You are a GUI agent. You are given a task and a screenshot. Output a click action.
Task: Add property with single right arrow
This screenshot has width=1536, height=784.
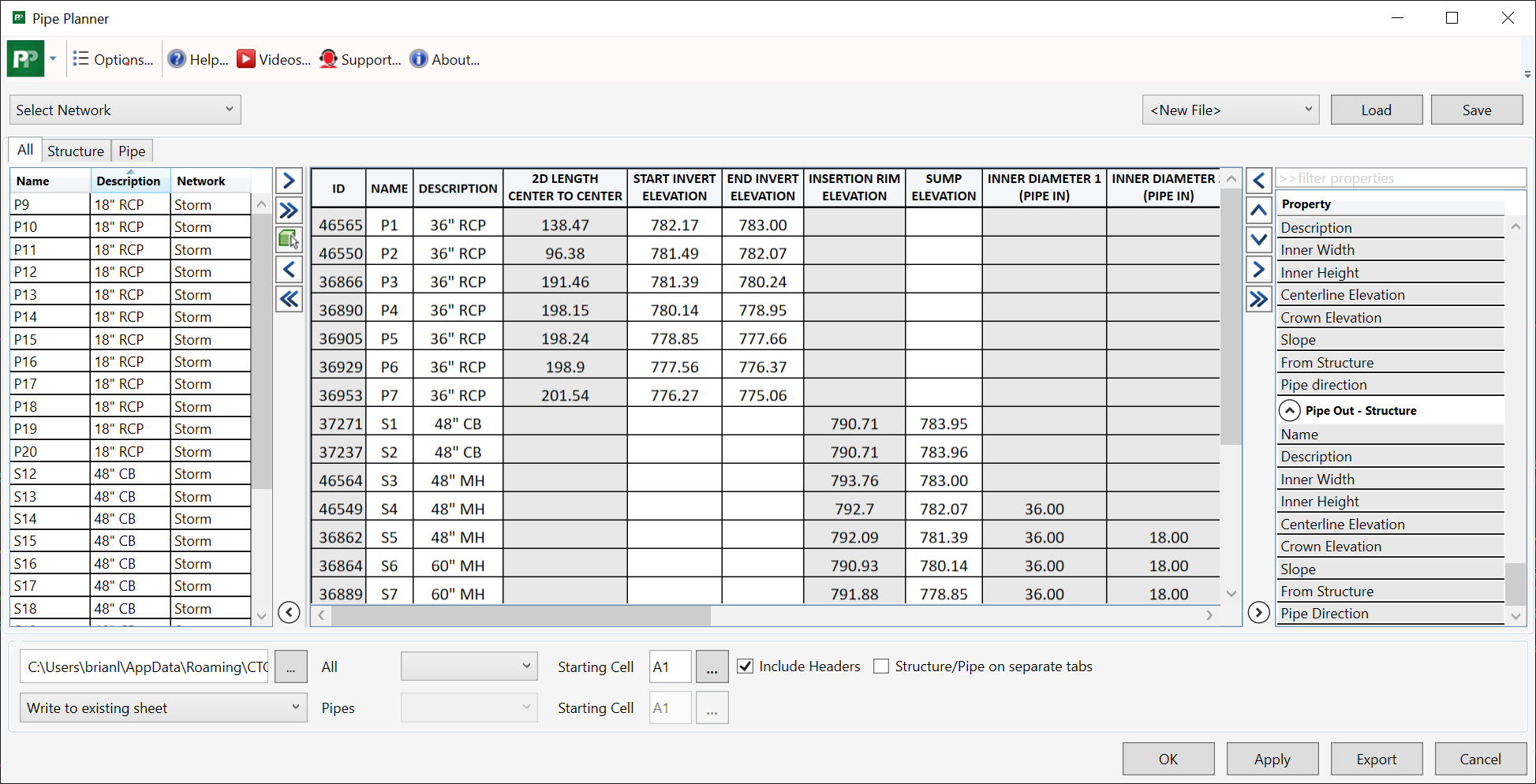point(1259,270)
